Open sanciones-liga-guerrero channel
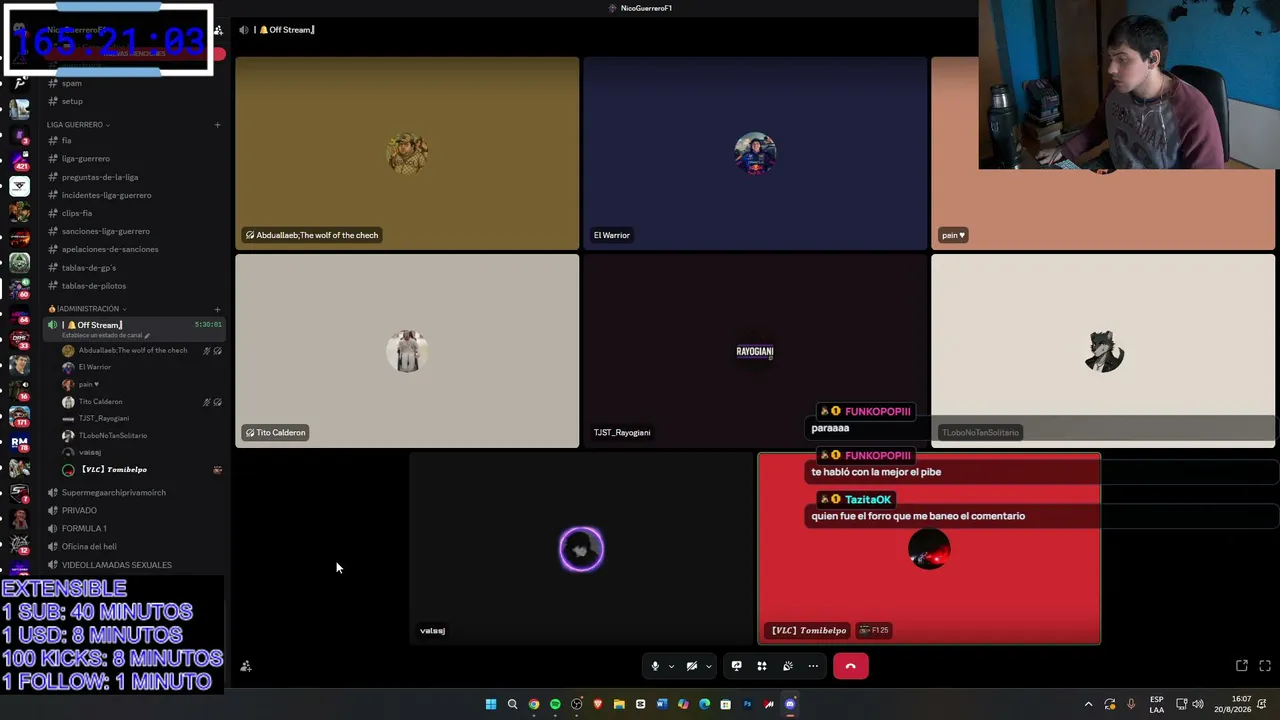Screen dimensions: 1280x720 pos(134,231)
